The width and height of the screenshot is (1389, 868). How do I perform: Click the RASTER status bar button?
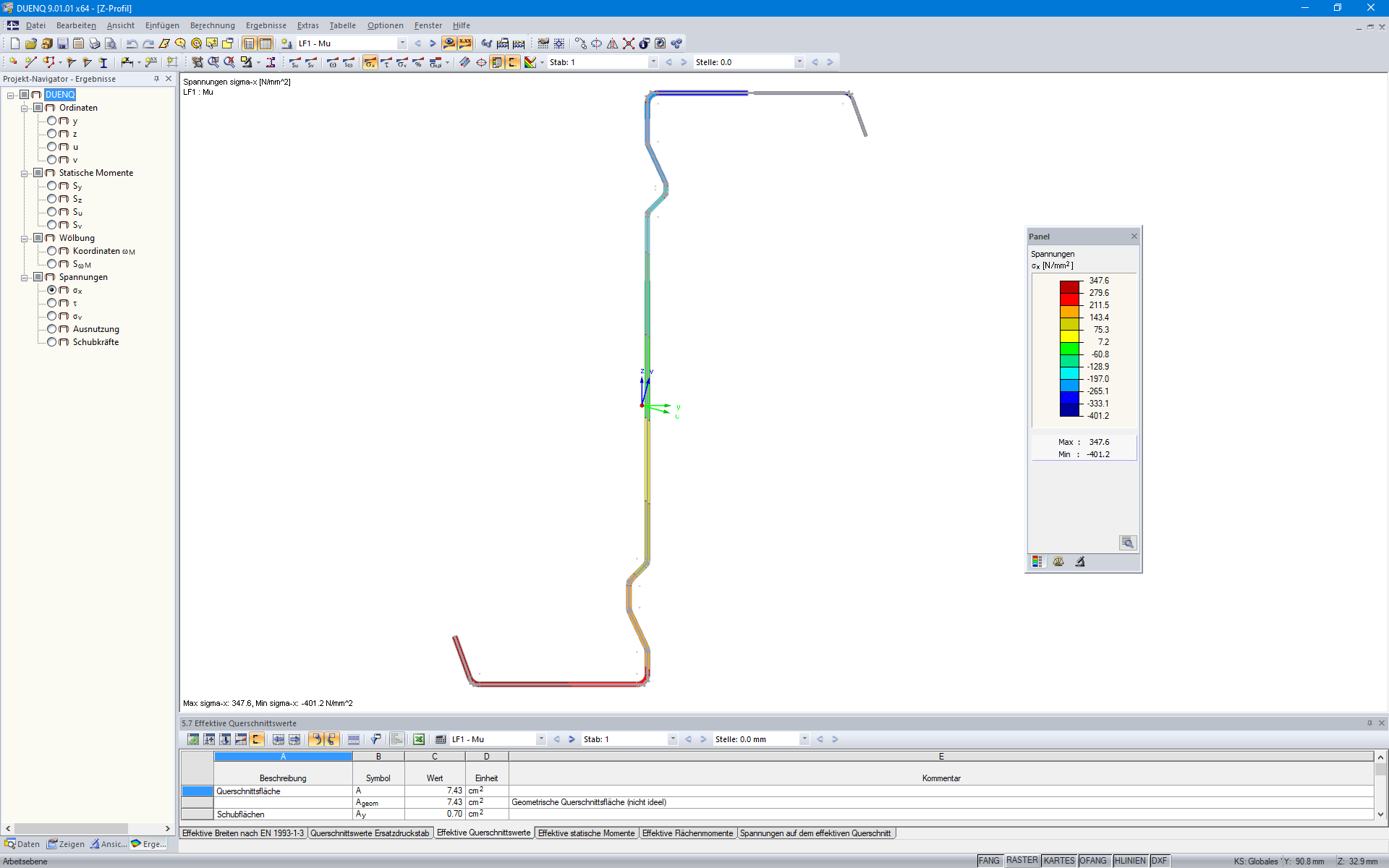click(1021, 861)
